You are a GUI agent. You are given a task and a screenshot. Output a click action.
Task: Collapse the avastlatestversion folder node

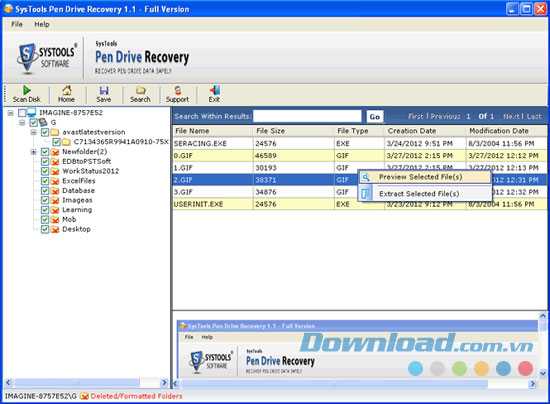coord(34,133)
